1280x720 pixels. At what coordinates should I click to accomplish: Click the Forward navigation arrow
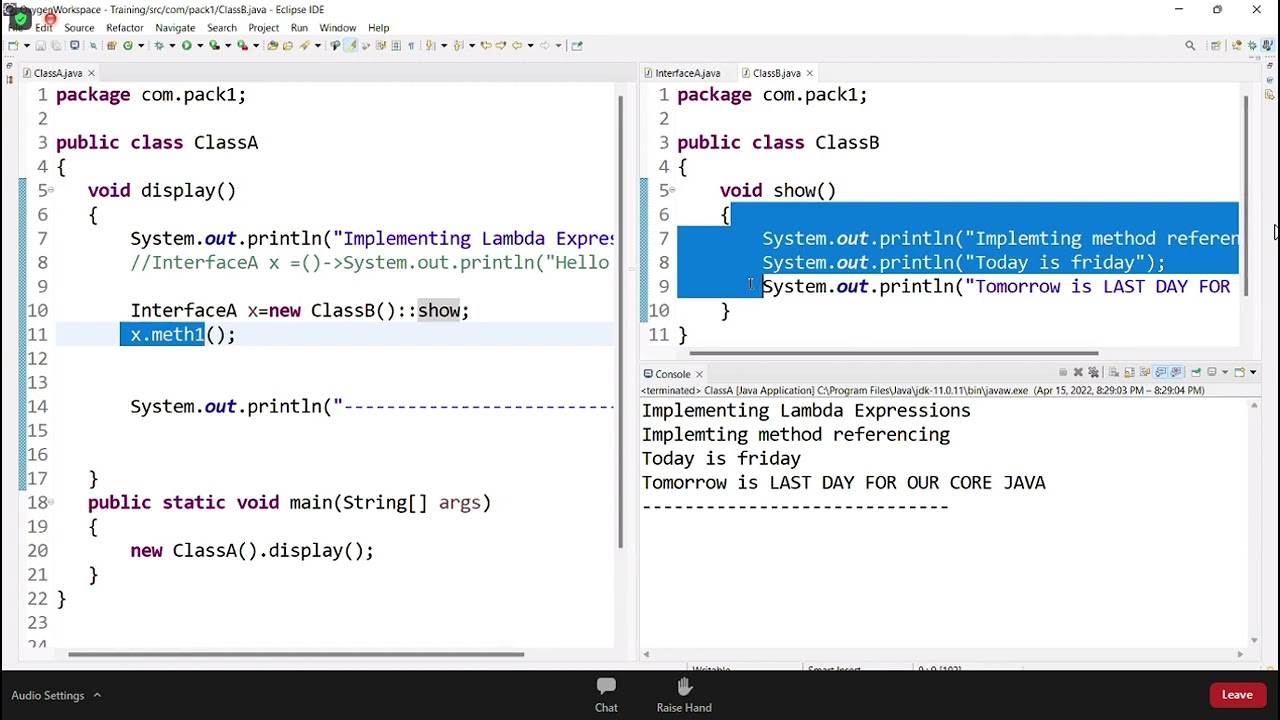(545, 45)
